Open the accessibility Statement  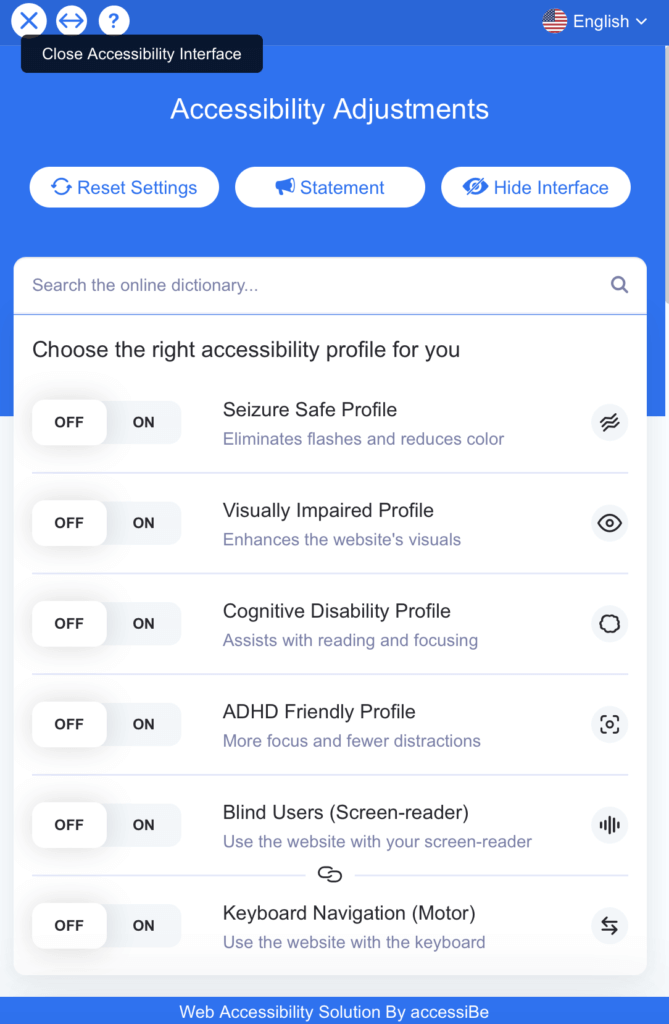point(329,187)
